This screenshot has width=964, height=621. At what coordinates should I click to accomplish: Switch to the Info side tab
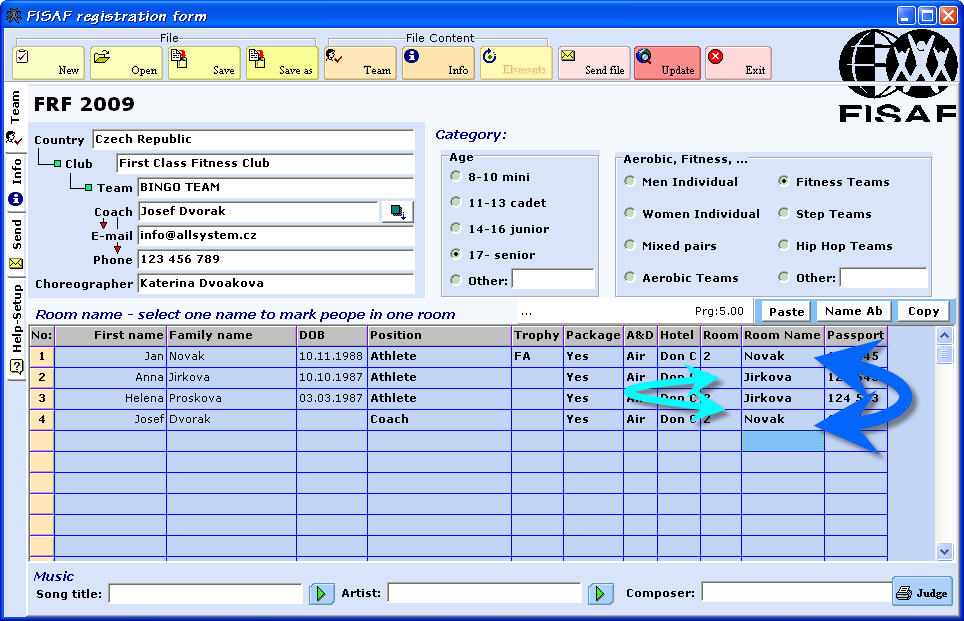click(x=15, y=183)
